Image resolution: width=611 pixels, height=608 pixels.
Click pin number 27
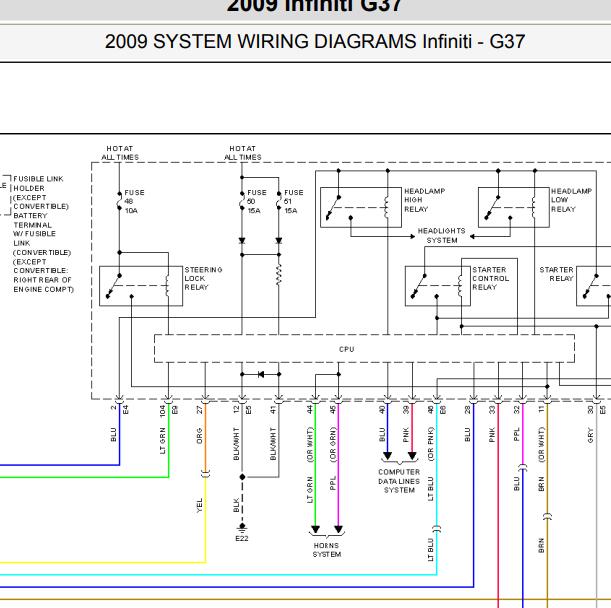coord(200,410)
